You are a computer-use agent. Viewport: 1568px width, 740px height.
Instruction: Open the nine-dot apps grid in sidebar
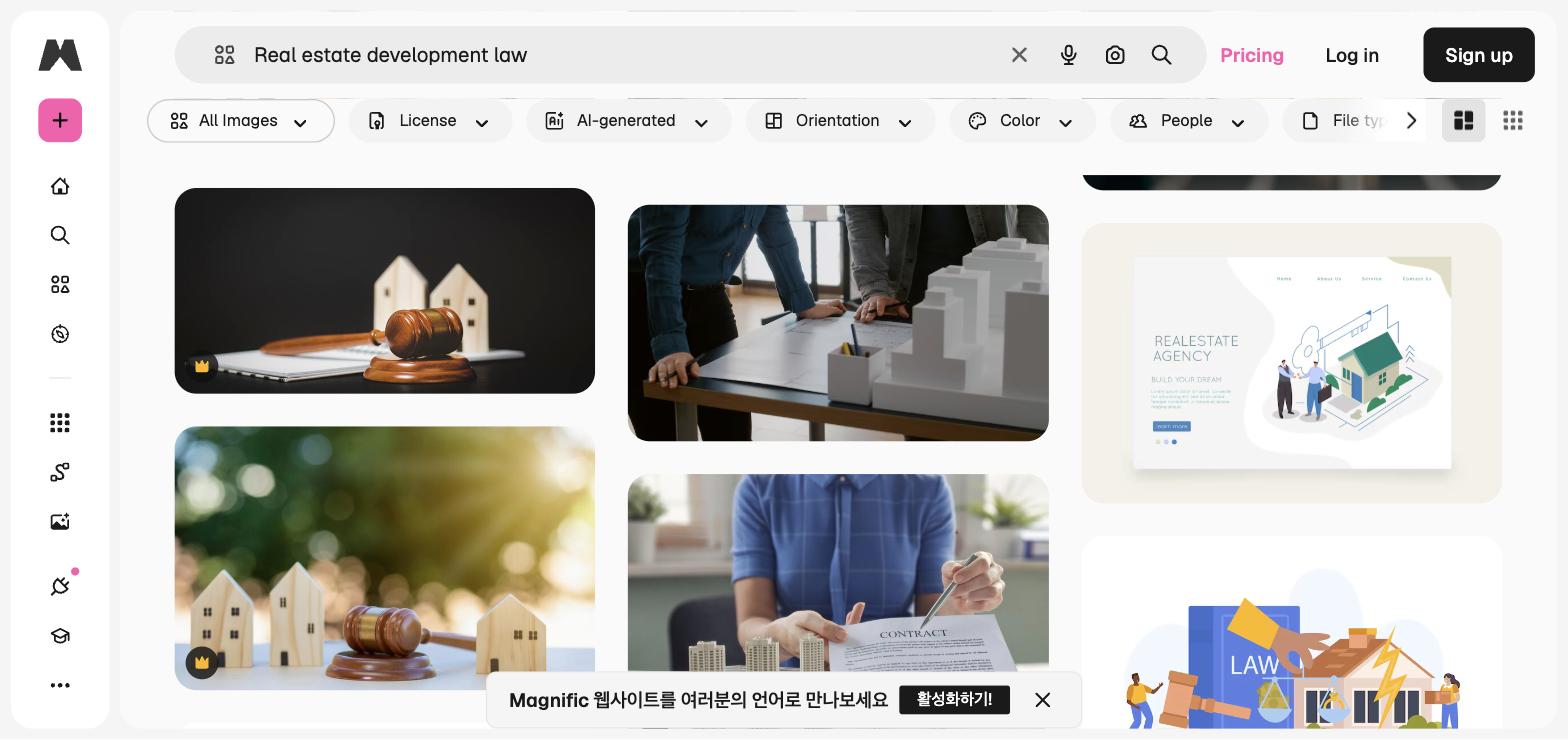[x=60, y=423]
